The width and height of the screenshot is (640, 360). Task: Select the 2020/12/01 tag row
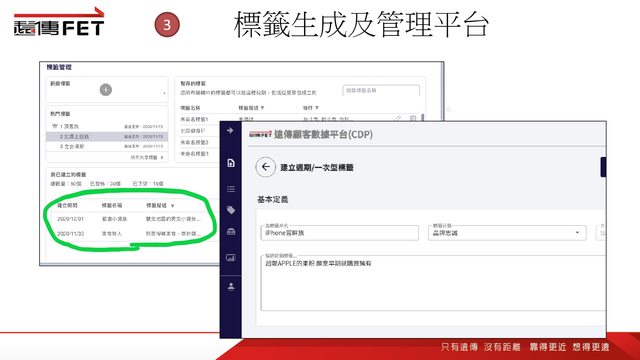tap(129, 219)
